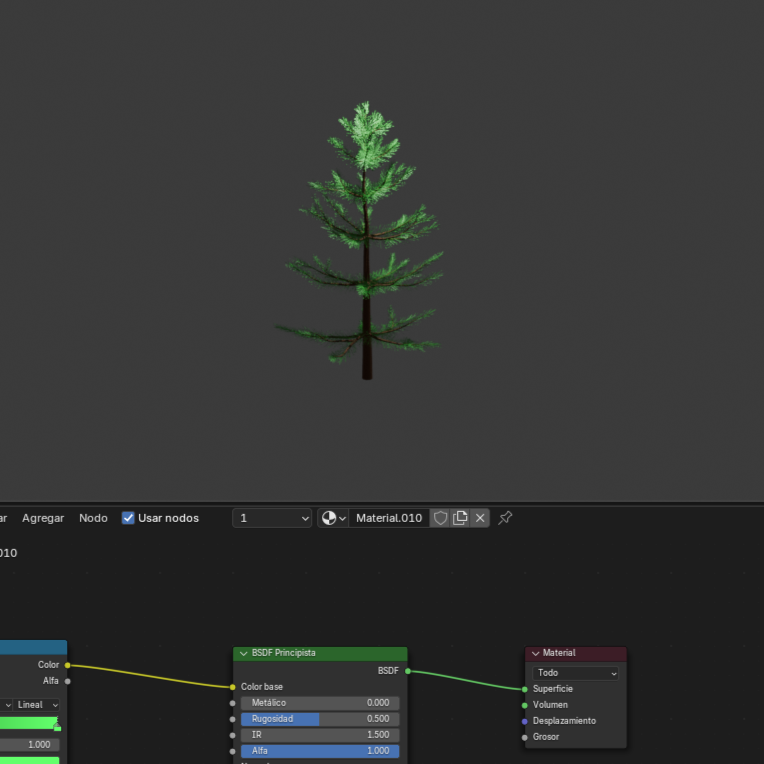Click the Rugosidad slider

tap(320, 719)
